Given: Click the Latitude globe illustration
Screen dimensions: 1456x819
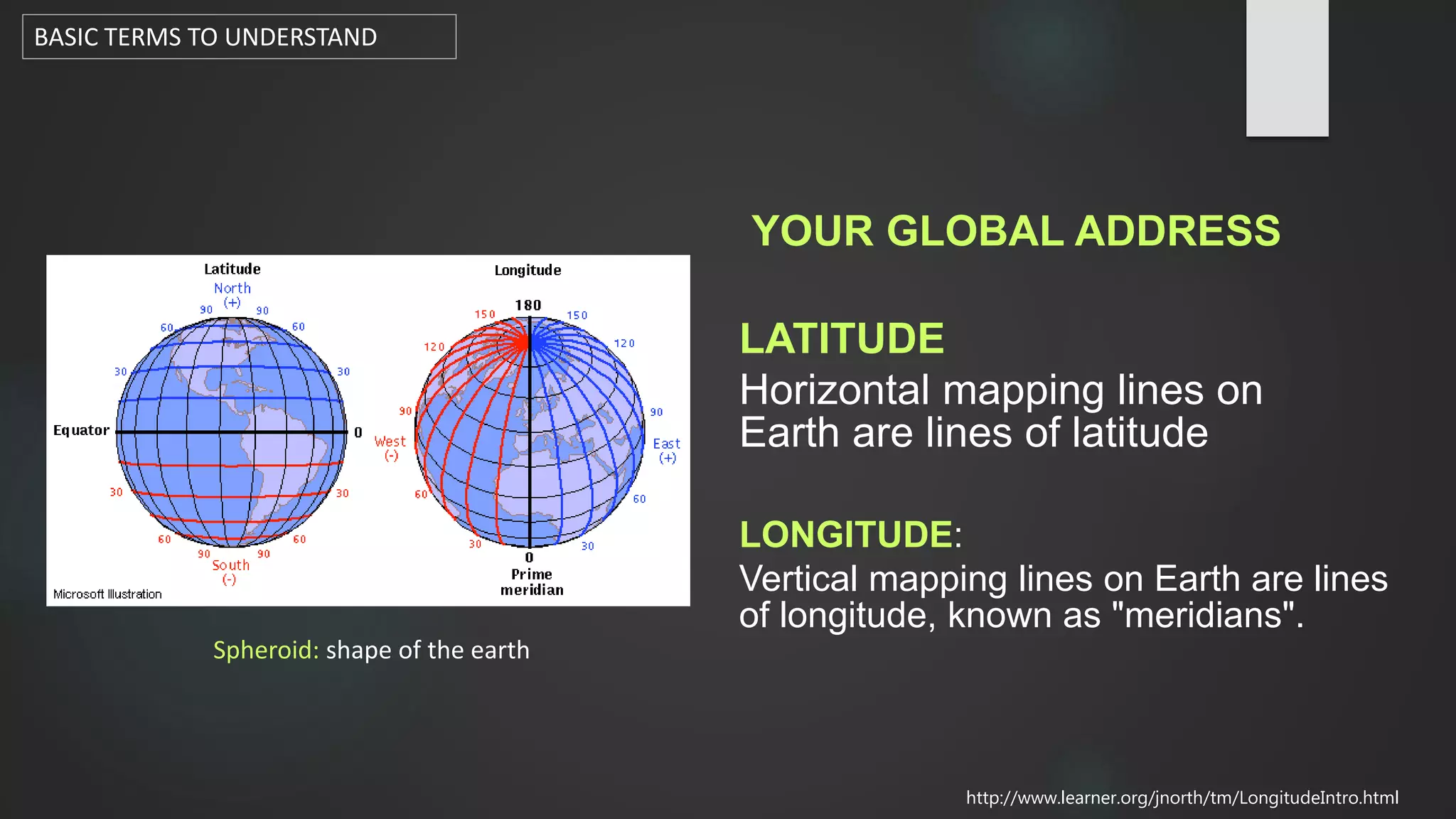Looking at the screenshot, I should [231, 432].
